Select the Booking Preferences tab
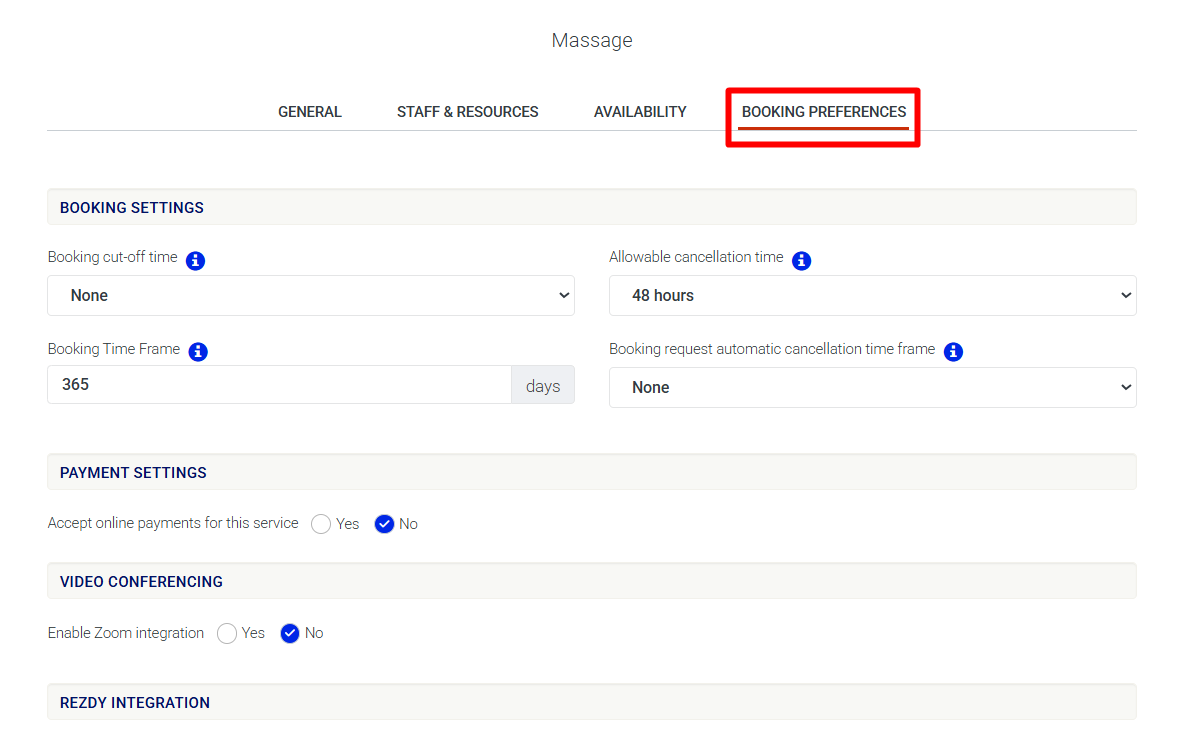 pos(823,112)
